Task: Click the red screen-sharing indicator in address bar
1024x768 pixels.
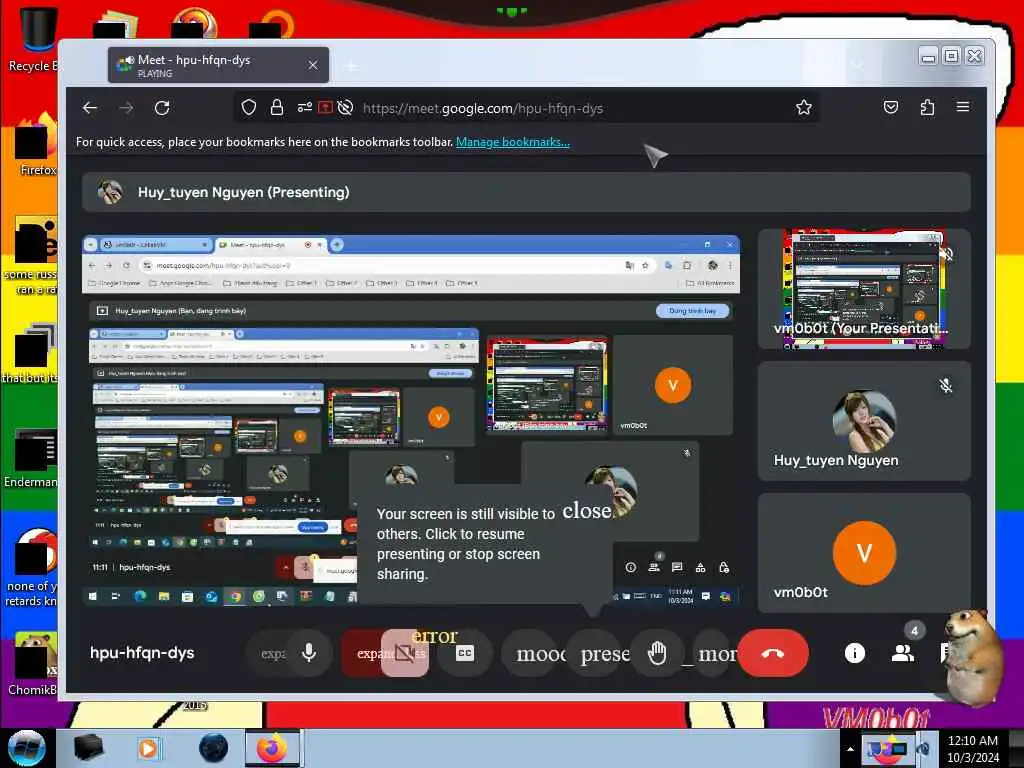Action: tap(325, 108)
